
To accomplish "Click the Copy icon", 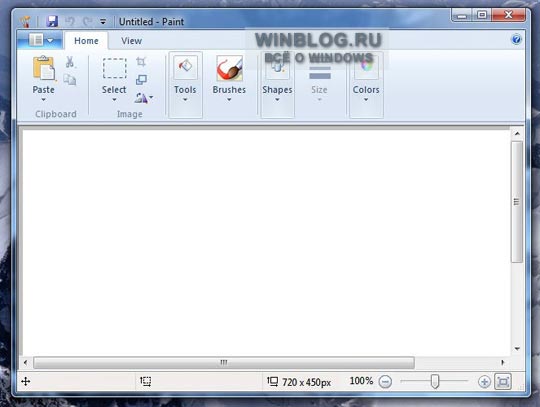I will [x=70, y=80].
